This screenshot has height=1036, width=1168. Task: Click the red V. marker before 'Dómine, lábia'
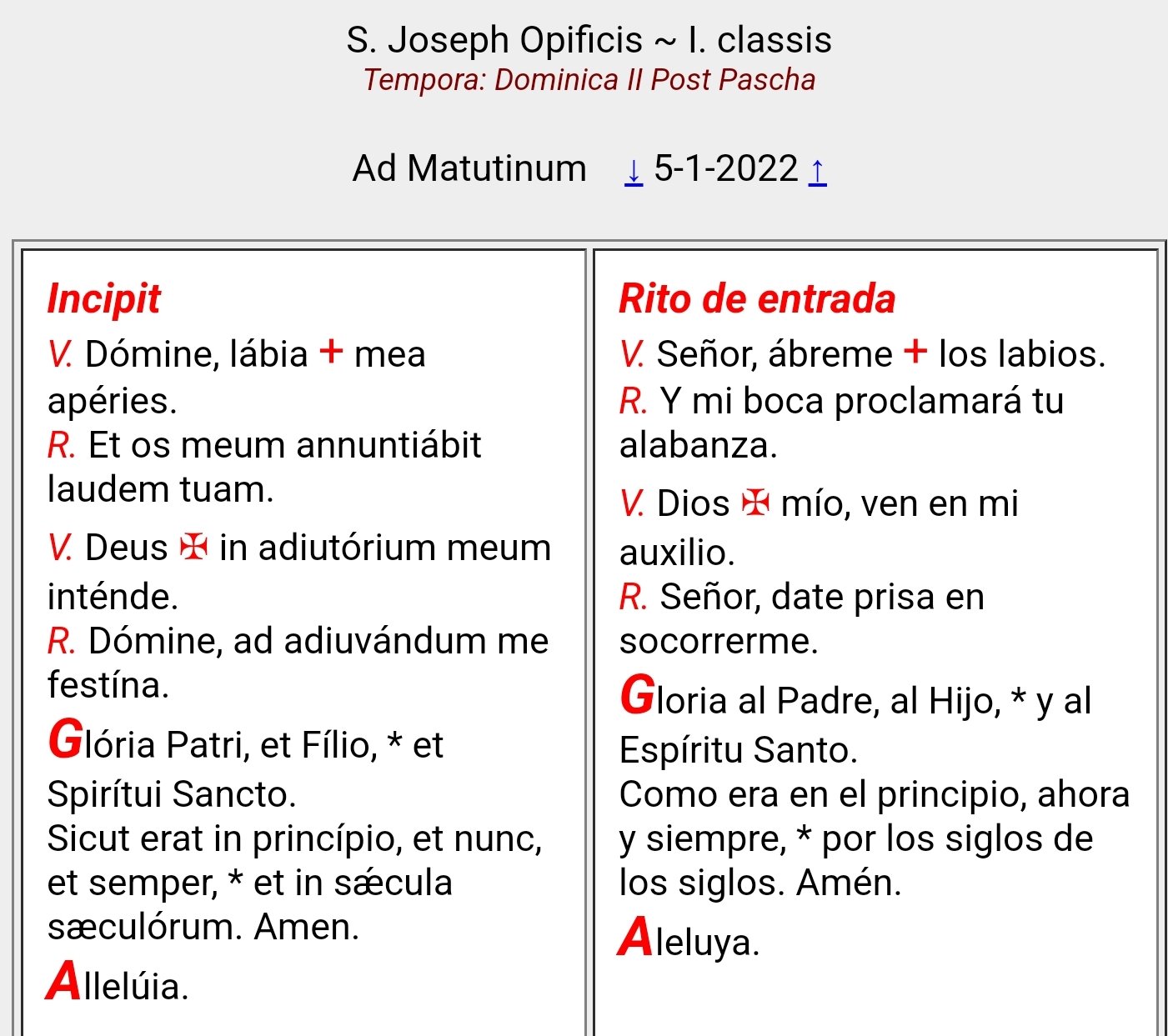[59, 354]
